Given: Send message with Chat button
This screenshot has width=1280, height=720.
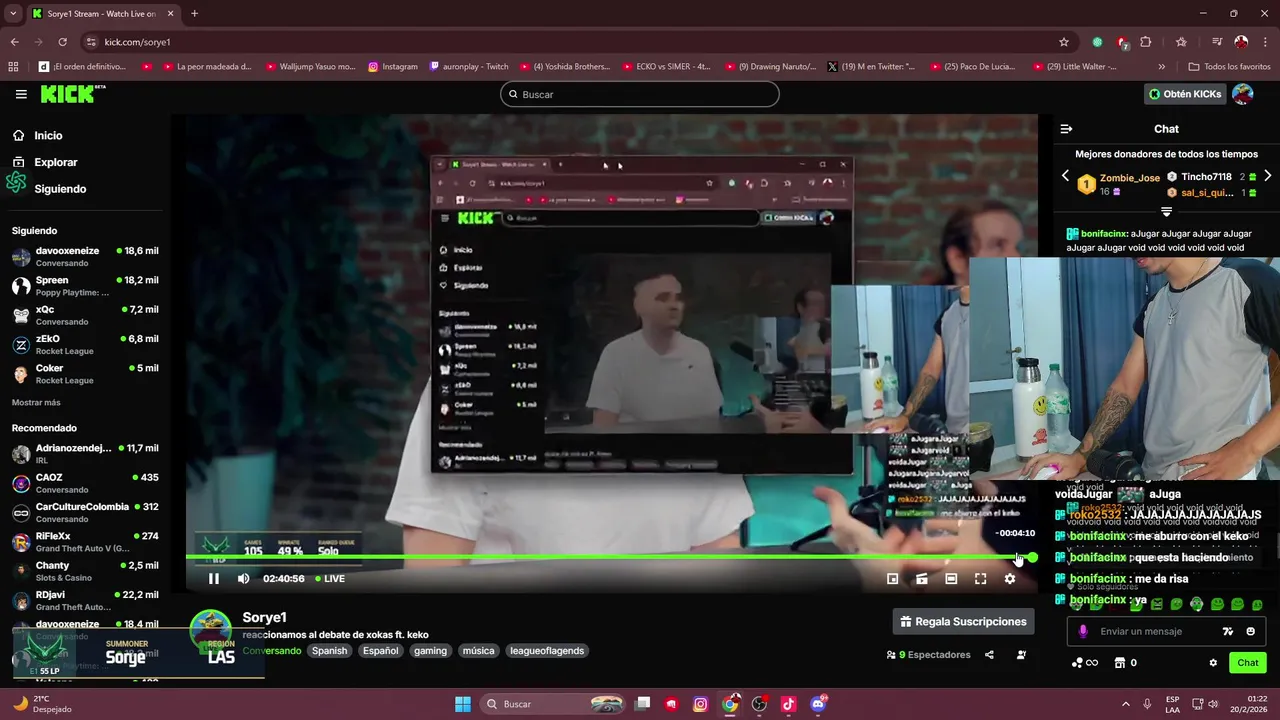Looking at the screenshot, I should pyautogui.click(x=1247, y=662).
